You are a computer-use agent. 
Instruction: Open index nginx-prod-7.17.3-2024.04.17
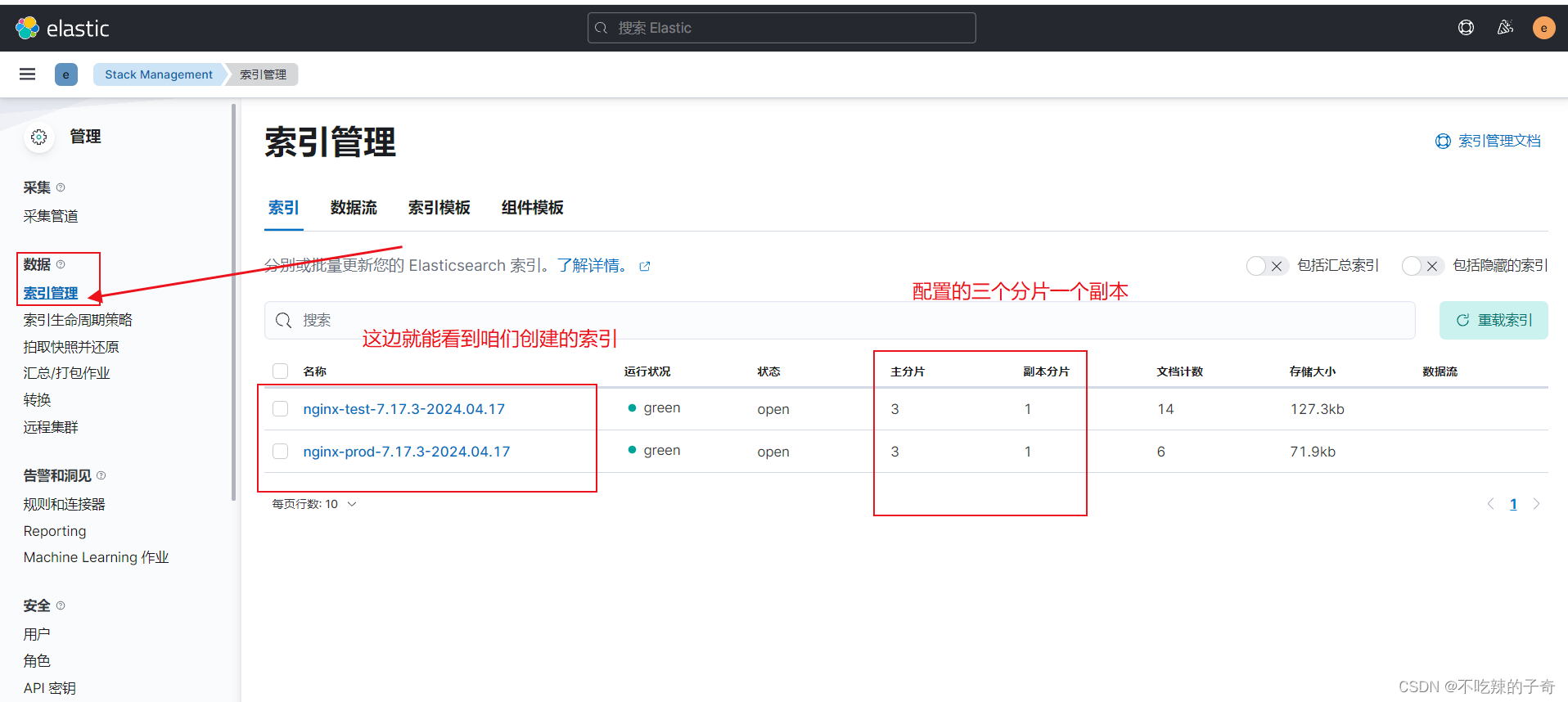tap(406, 451)
